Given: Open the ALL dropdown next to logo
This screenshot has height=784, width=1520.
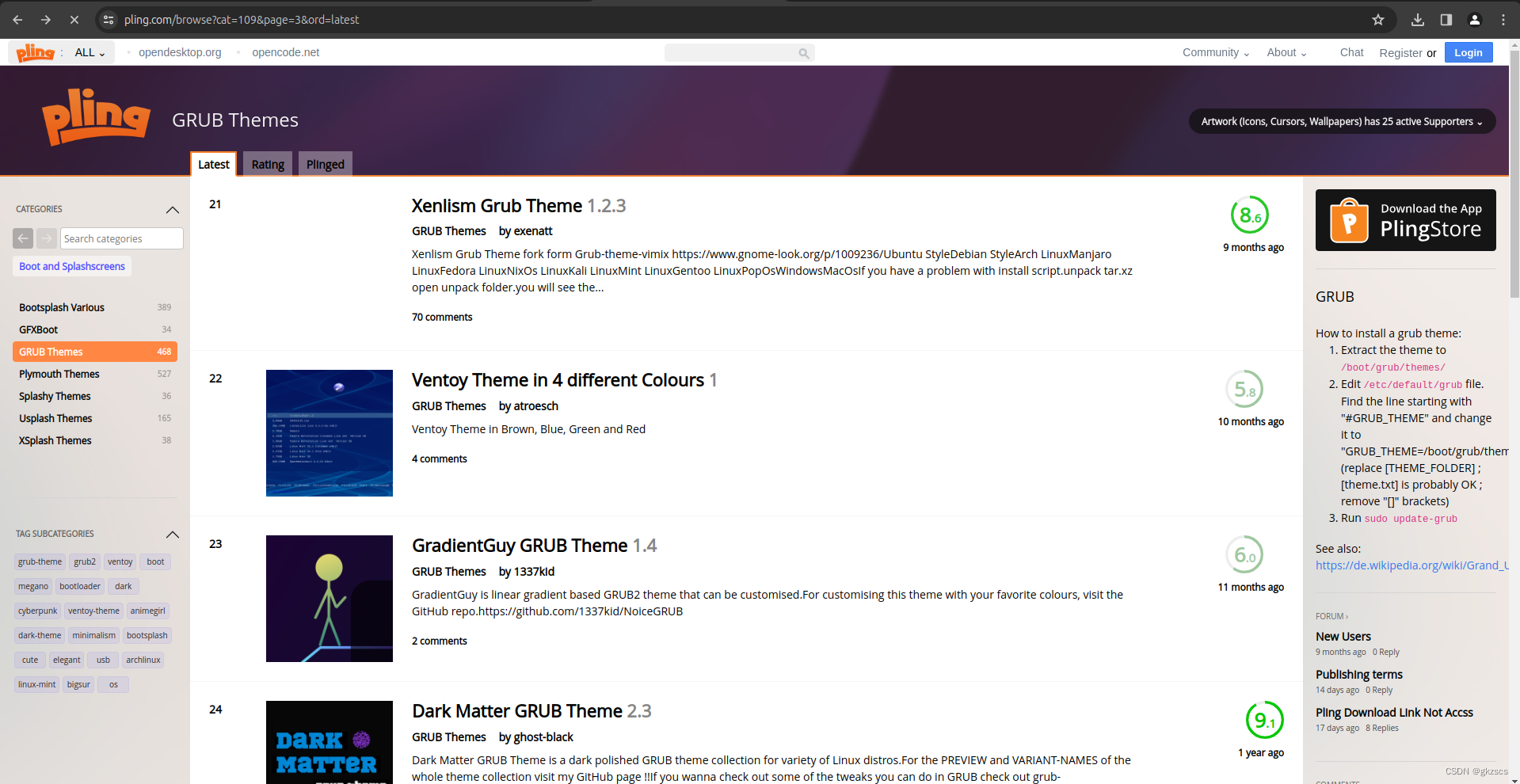Looking at the screenshot, I should [90, 52].
